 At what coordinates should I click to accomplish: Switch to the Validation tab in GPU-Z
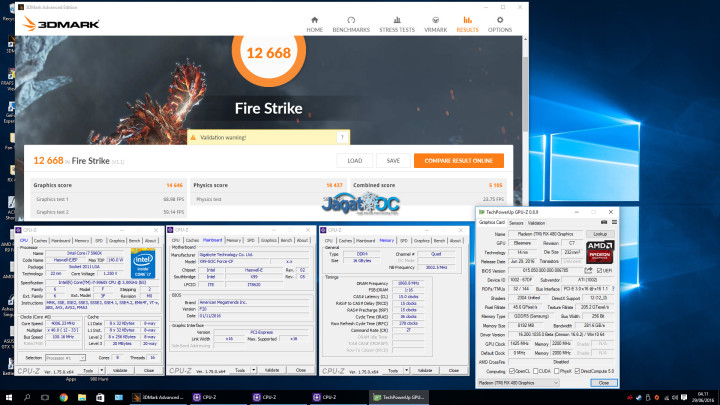click(x=536, y=223)
